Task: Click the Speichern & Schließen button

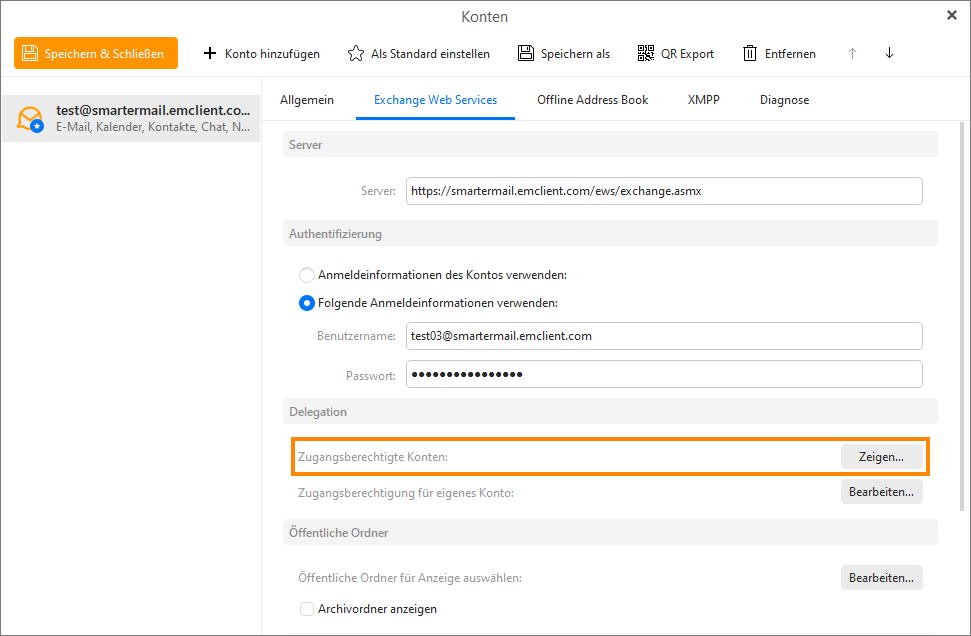Action: click(96, 53)
